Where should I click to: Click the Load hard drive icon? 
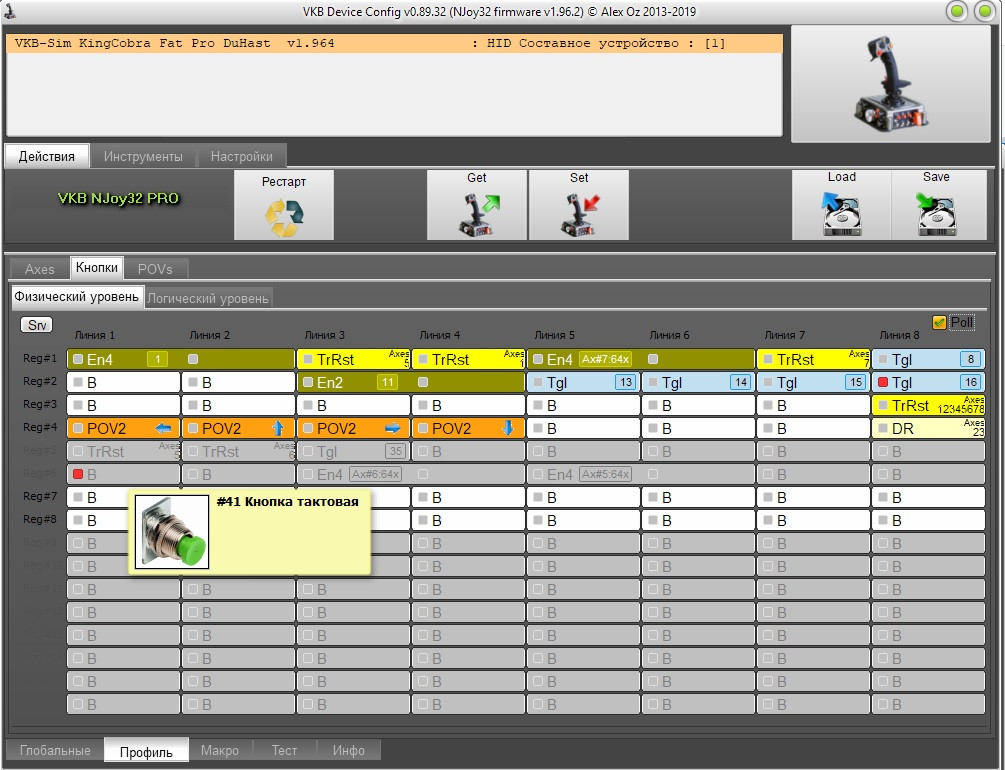tap(842, 205)
